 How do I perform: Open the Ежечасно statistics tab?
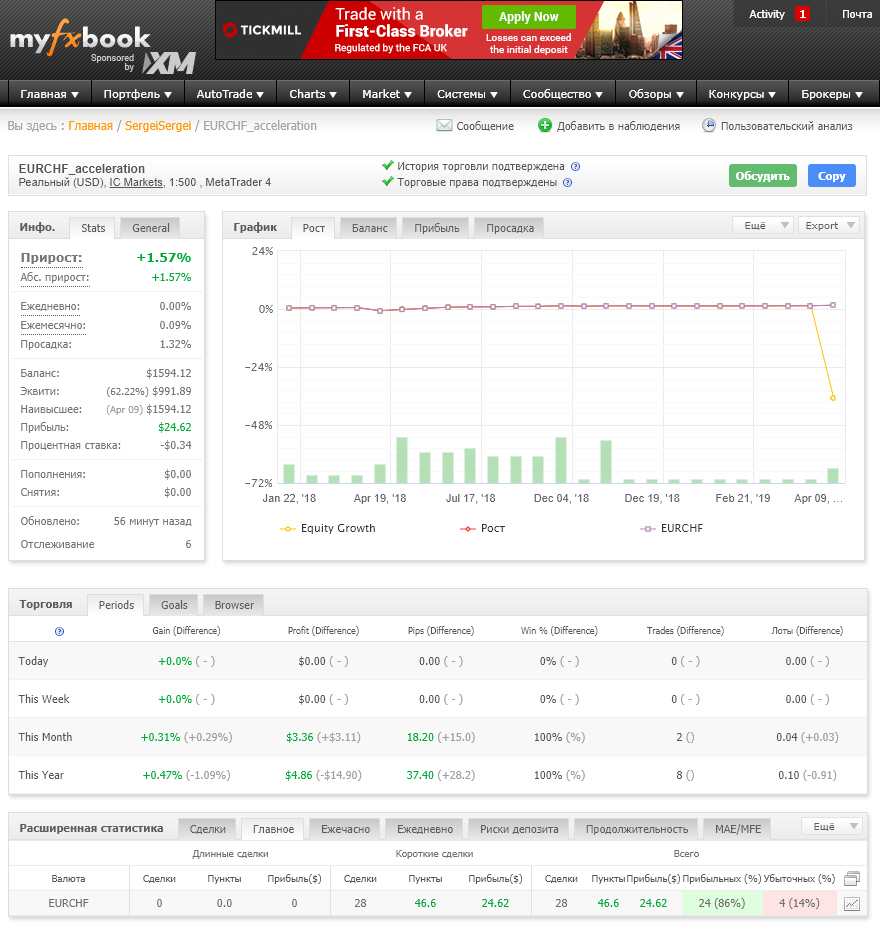tap(346, 829)
